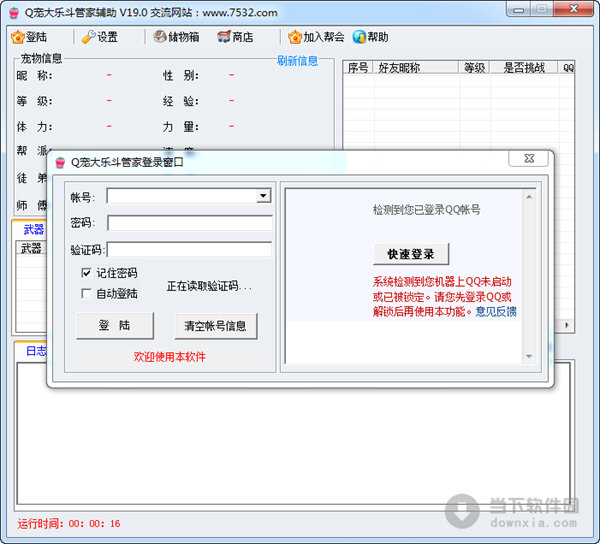Click friend list horizontal scroll right arrow
The image size is (600, 544).
click(567, 325)
